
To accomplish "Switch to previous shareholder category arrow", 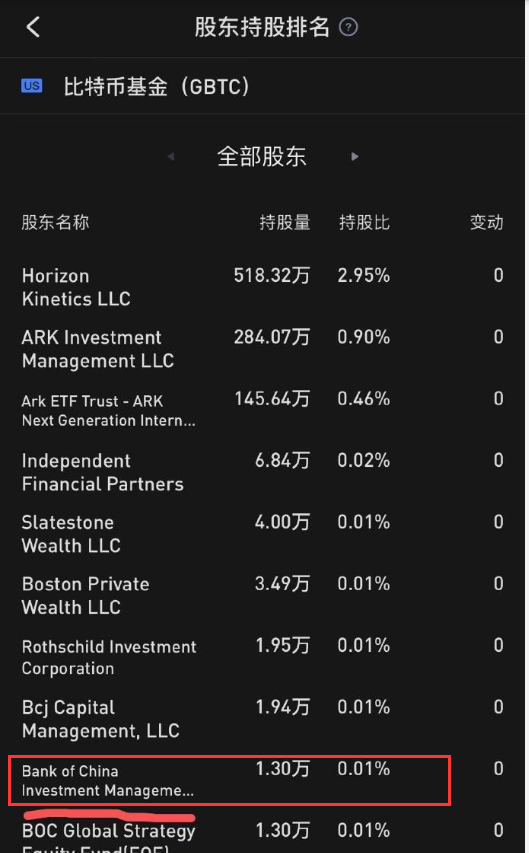I will point(171,157).
